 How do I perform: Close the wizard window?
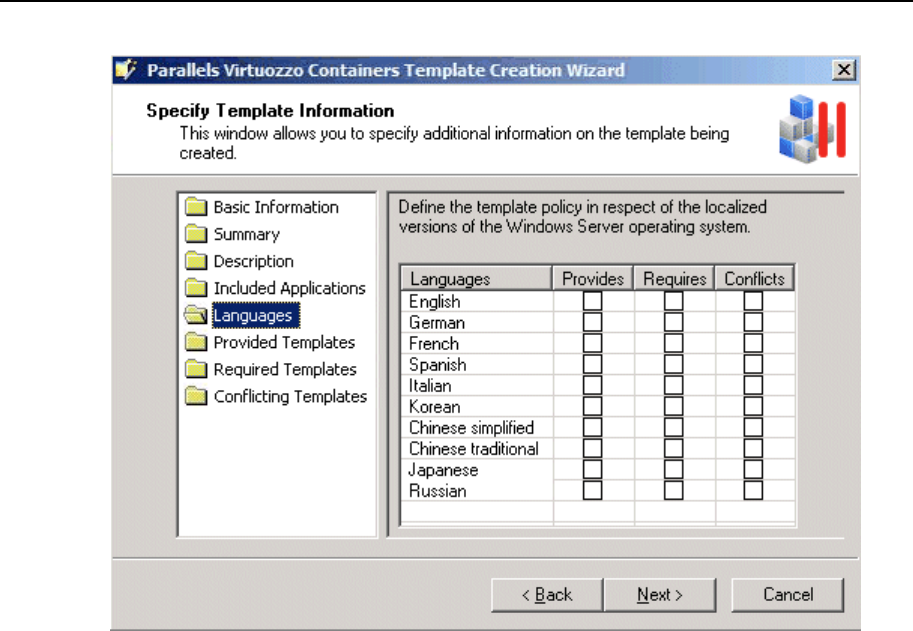click(844, 70)
